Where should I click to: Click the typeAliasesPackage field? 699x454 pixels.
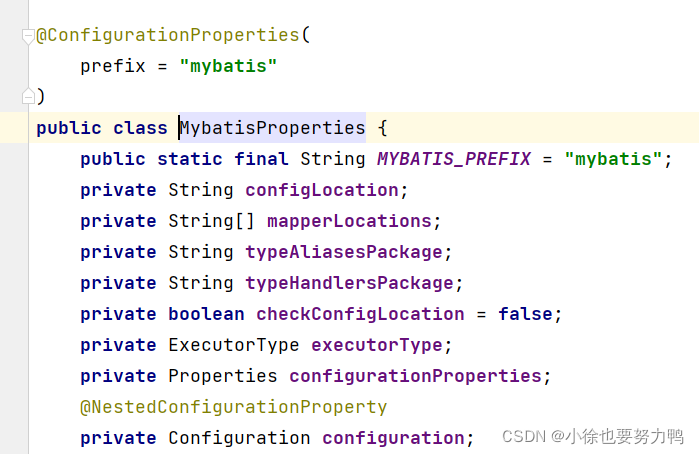344,252
